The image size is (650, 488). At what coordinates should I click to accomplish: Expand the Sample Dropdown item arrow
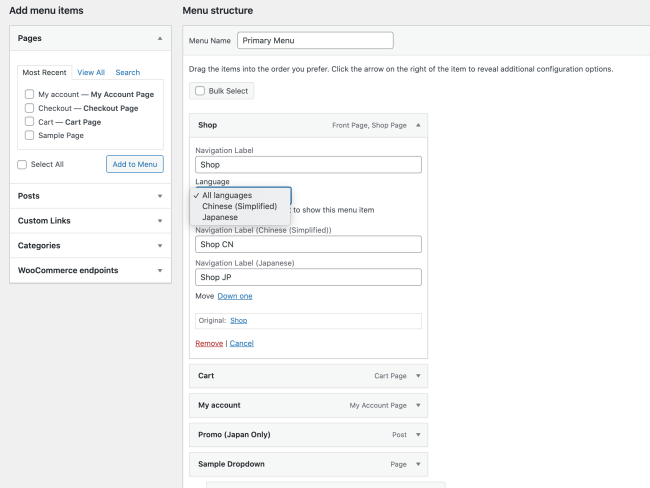[x=418, y=465]
